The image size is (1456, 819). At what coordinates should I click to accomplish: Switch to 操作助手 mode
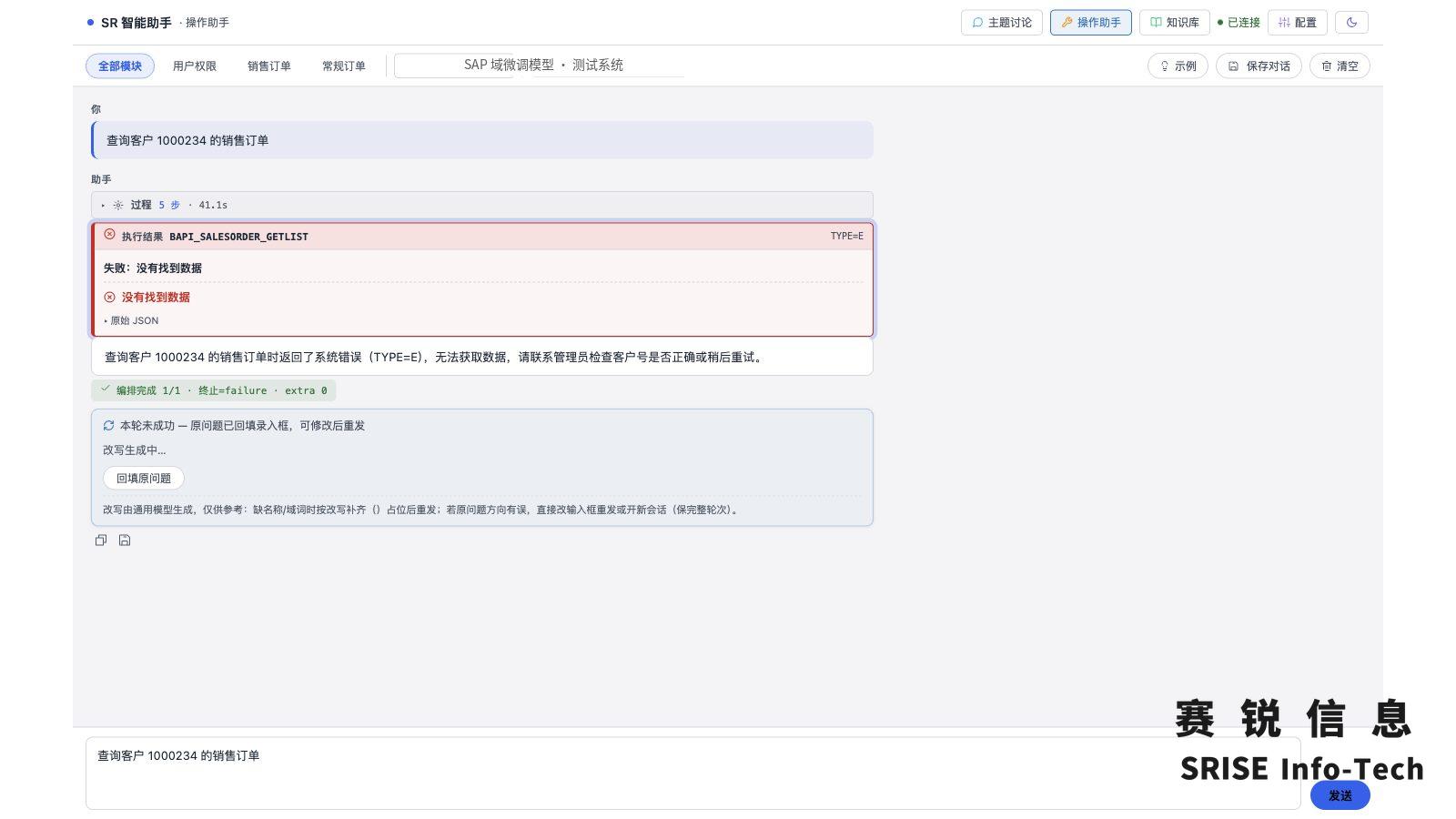click(x=1090, y=23)
